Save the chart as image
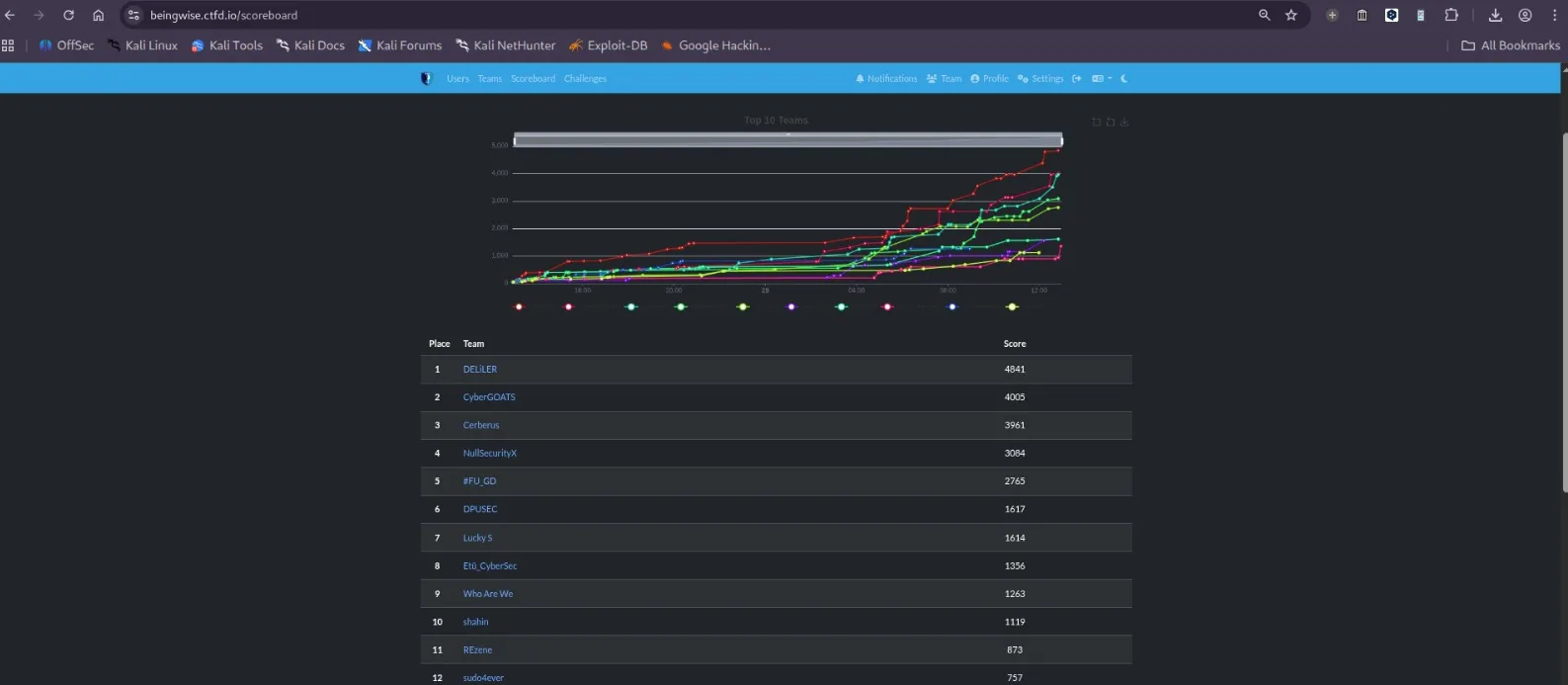This screenshot has width=1568, height=685. [1124, 122]
